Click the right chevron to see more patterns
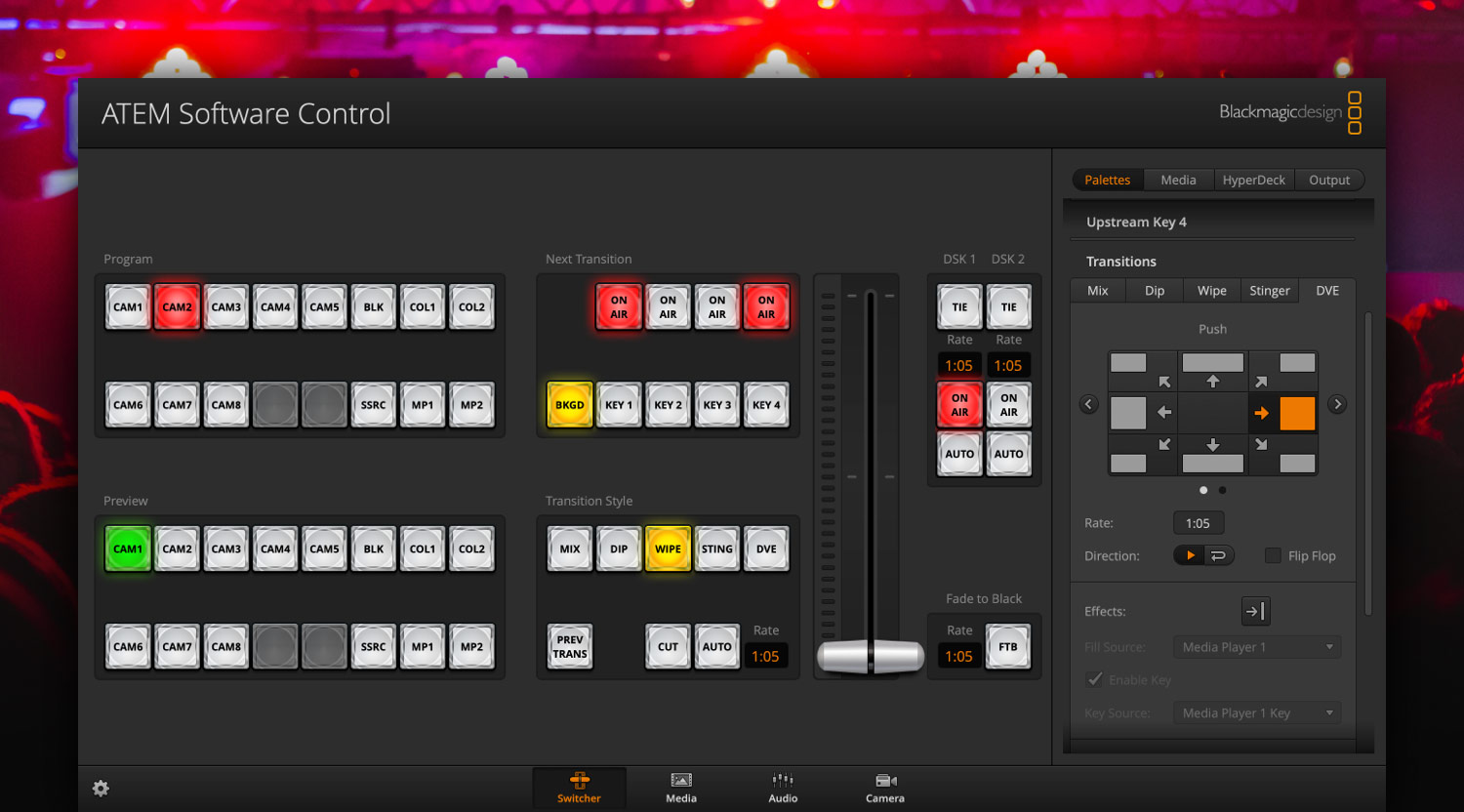The height and width of the screenshot is (812, 1464). 1337,403
